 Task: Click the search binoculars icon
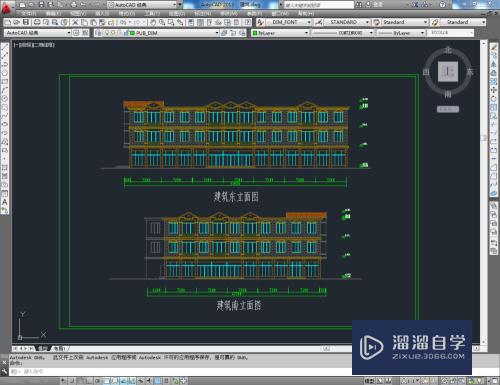[x=359, y=5]
